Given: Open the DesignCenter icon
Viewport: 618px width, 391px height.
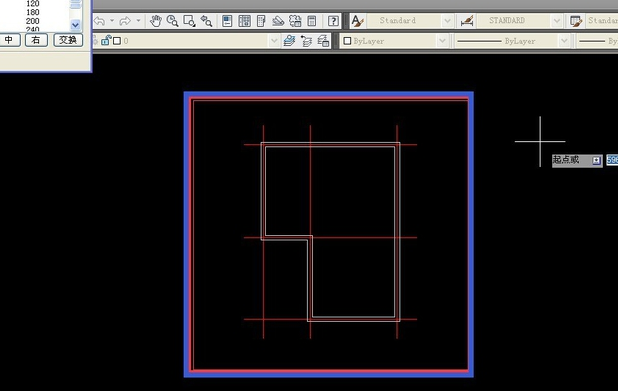Looking at the screenshot, I should point(244,20).
